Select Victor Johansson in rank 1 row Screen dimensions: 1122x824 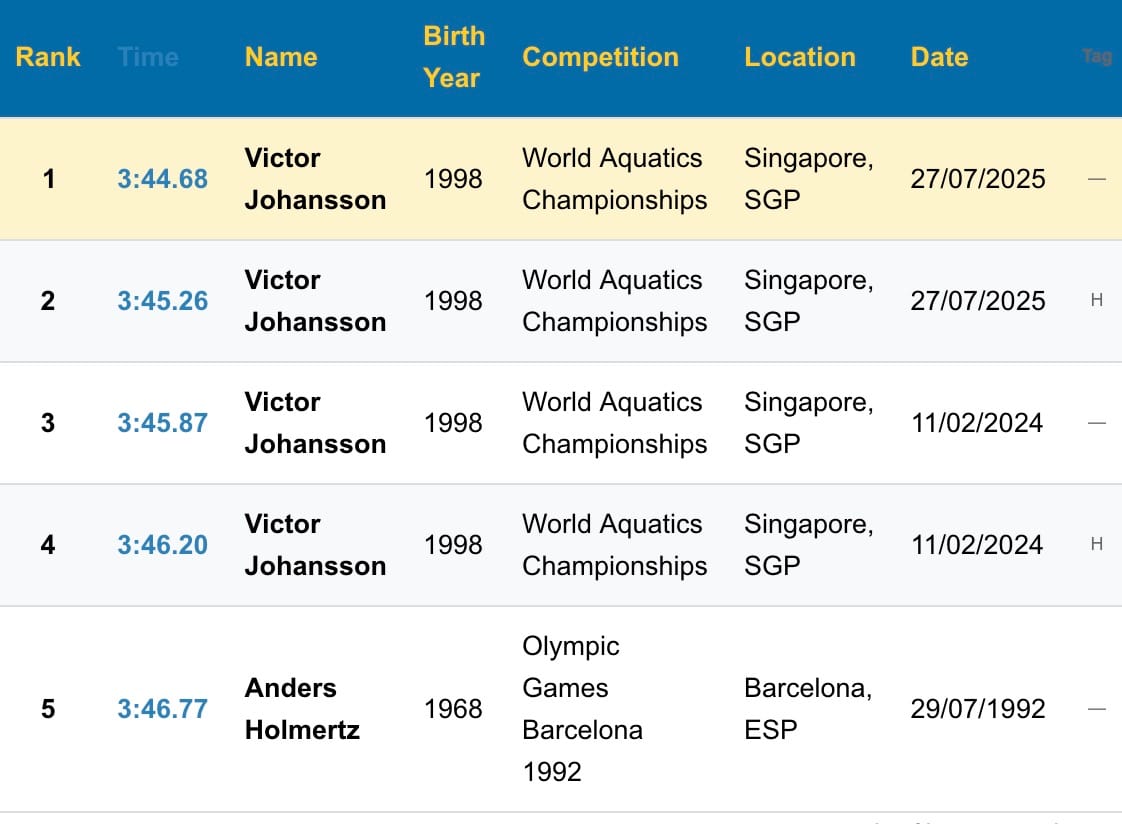tap(315, 179)
